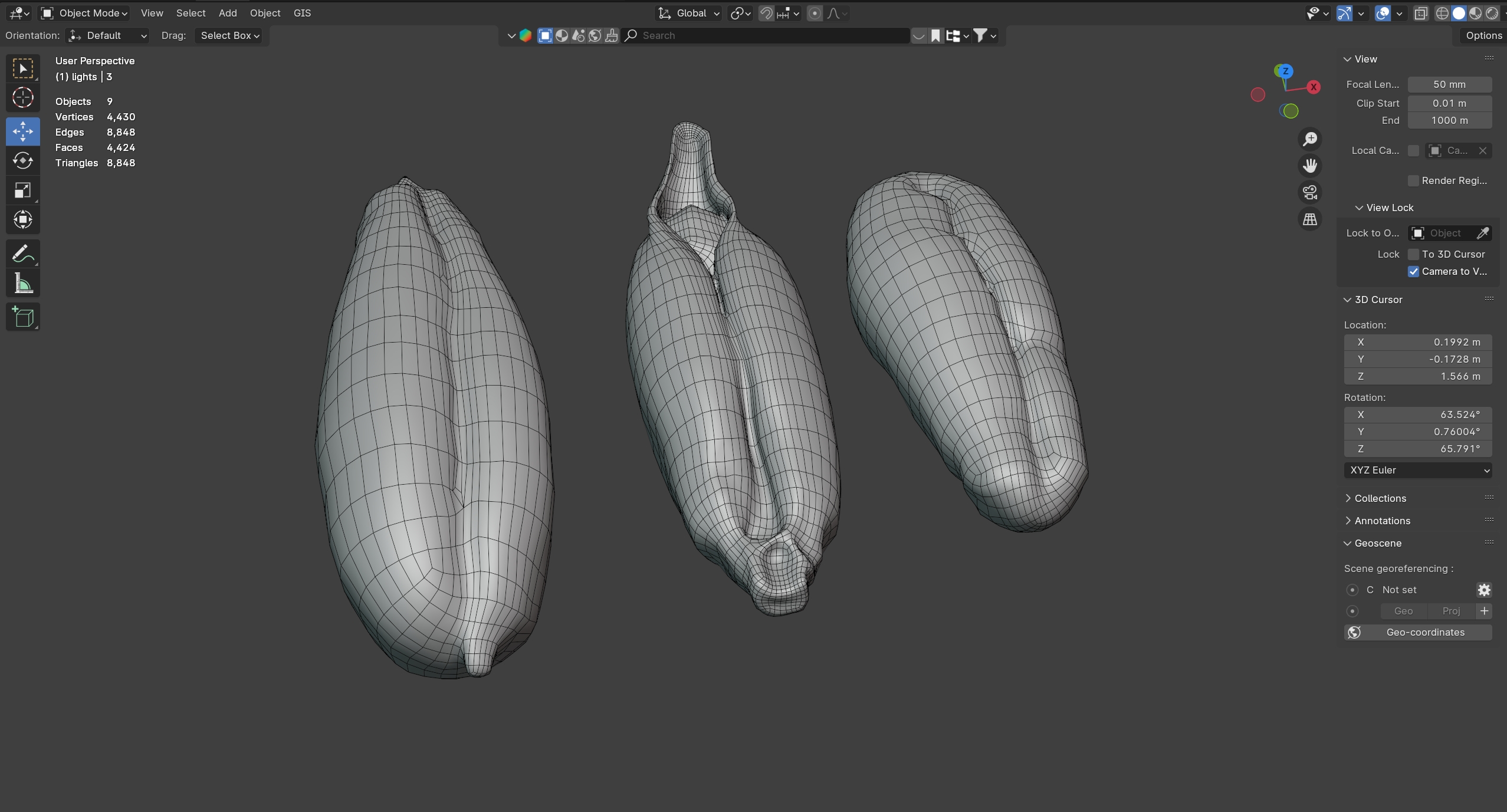
Task: Click the Options button
Action: click(x=1483, y=35)
